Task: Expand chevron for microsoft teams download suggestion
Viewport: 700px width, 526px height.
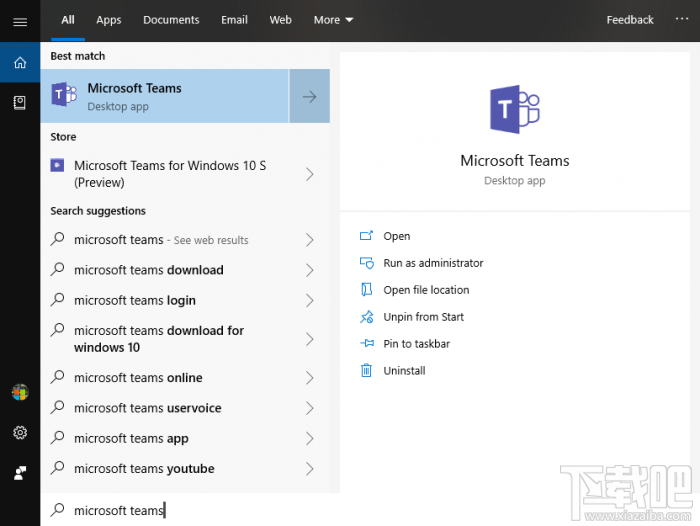Action: (x=309, y=270)
